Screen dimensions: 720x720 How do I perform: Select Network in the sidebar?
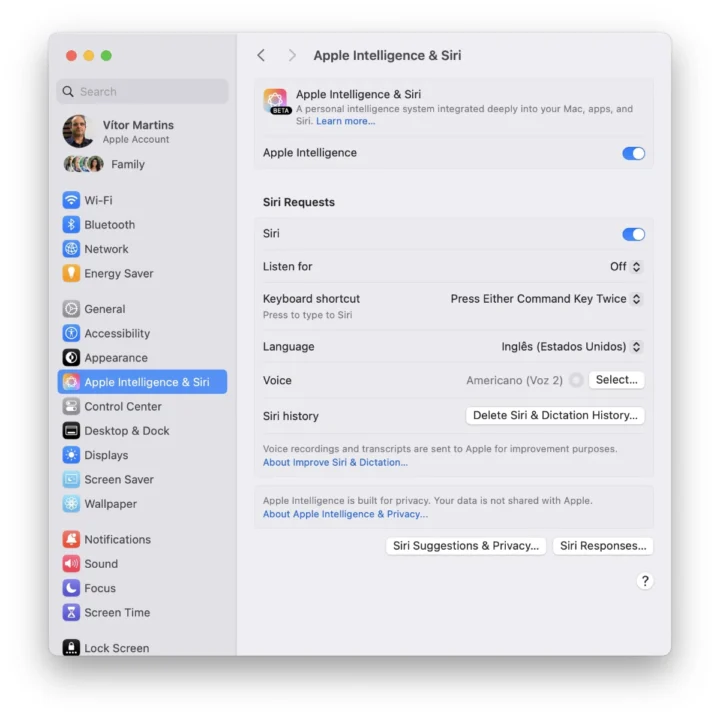(x=142, y=249)
